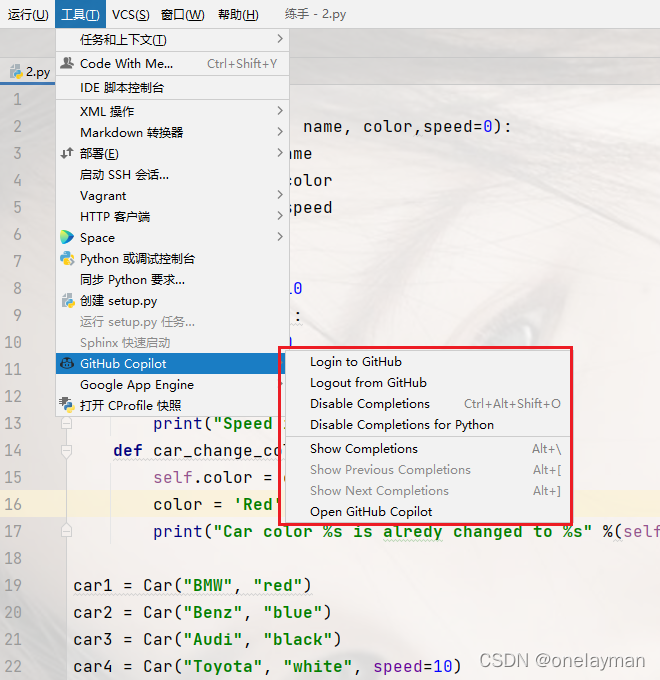660x680 pixels.
Task: Open Python 或调试控制台
Action: (173, 258)
